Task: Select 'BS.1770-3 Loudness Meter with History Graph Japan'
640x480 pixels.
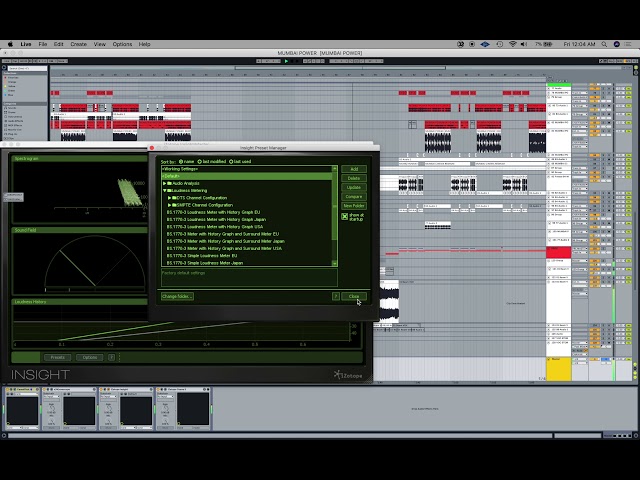Action: [216, 220]
